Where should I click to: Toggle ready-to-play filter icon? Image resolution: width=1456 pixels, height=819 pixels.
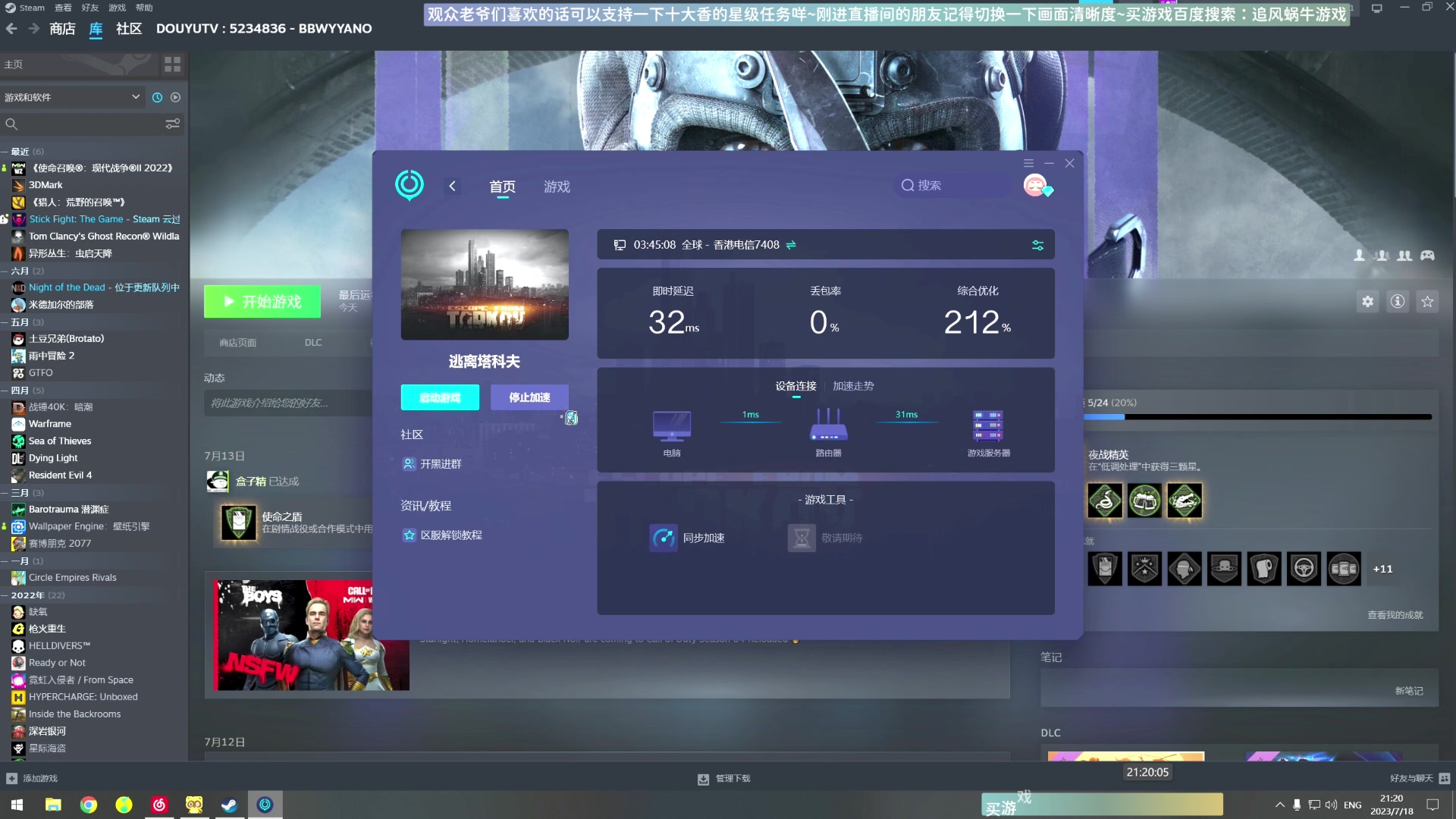coord(175,97)
